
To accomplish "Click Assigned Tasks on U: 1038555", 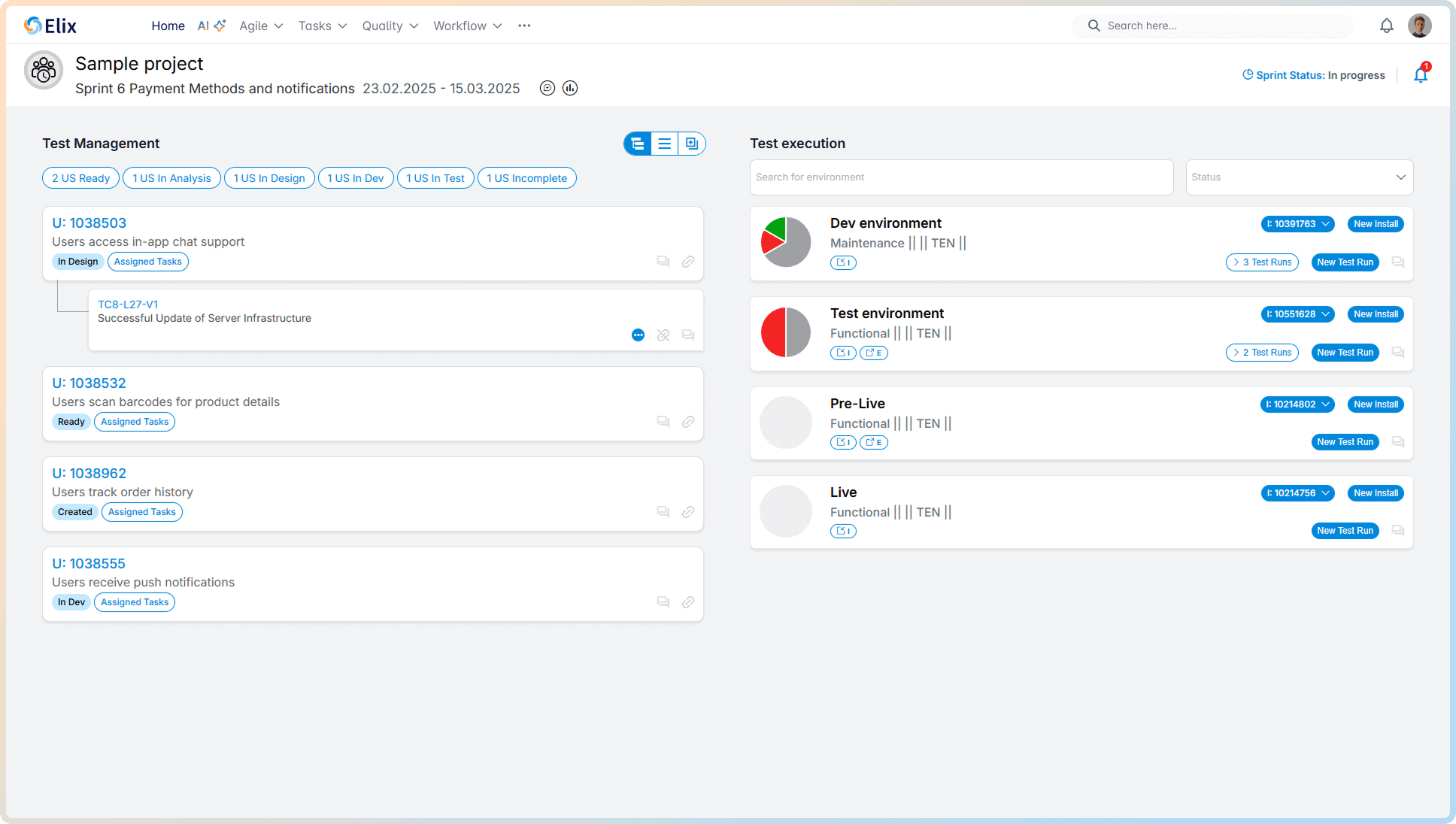I will 135,602.
